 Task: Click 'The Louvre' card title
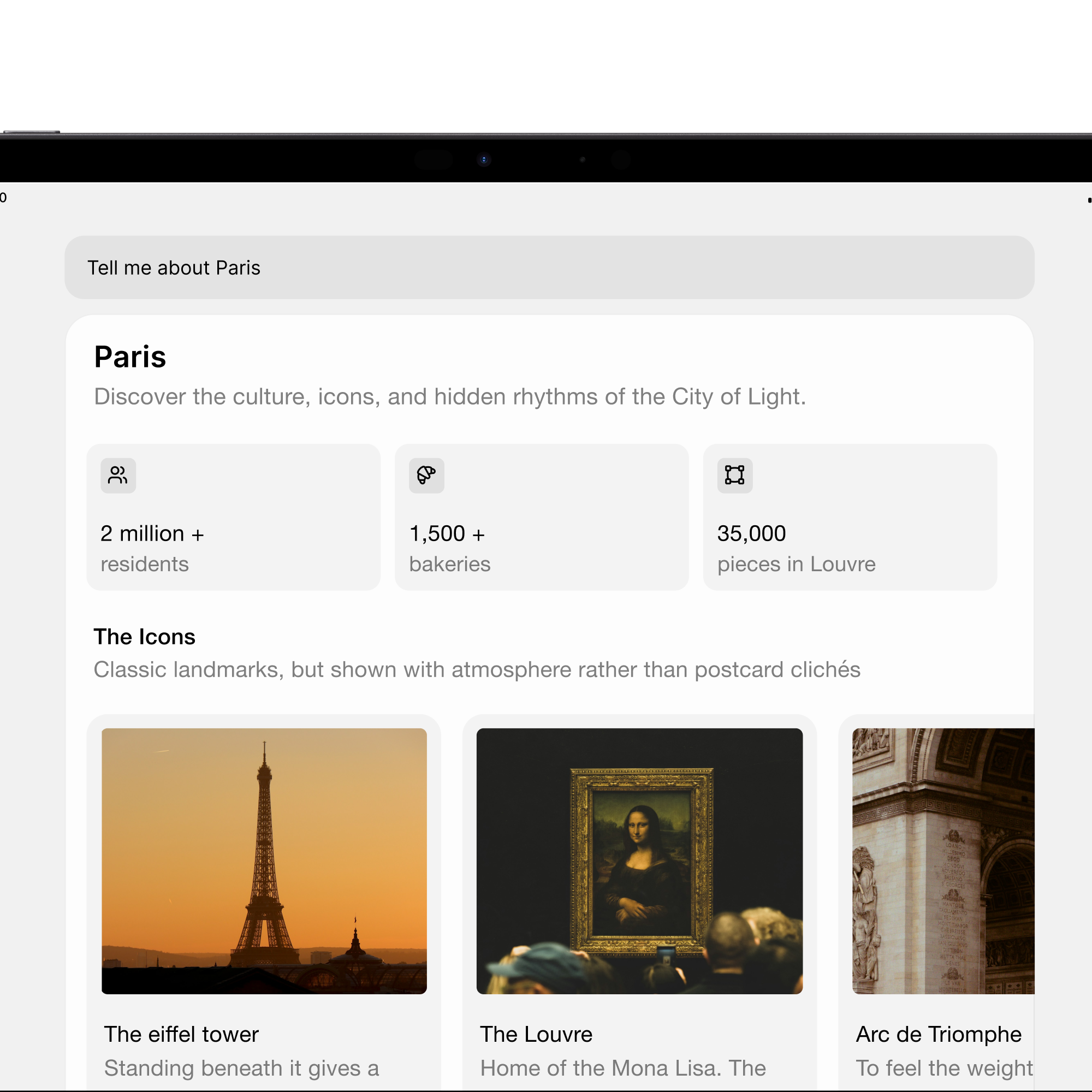(536, 1034)
